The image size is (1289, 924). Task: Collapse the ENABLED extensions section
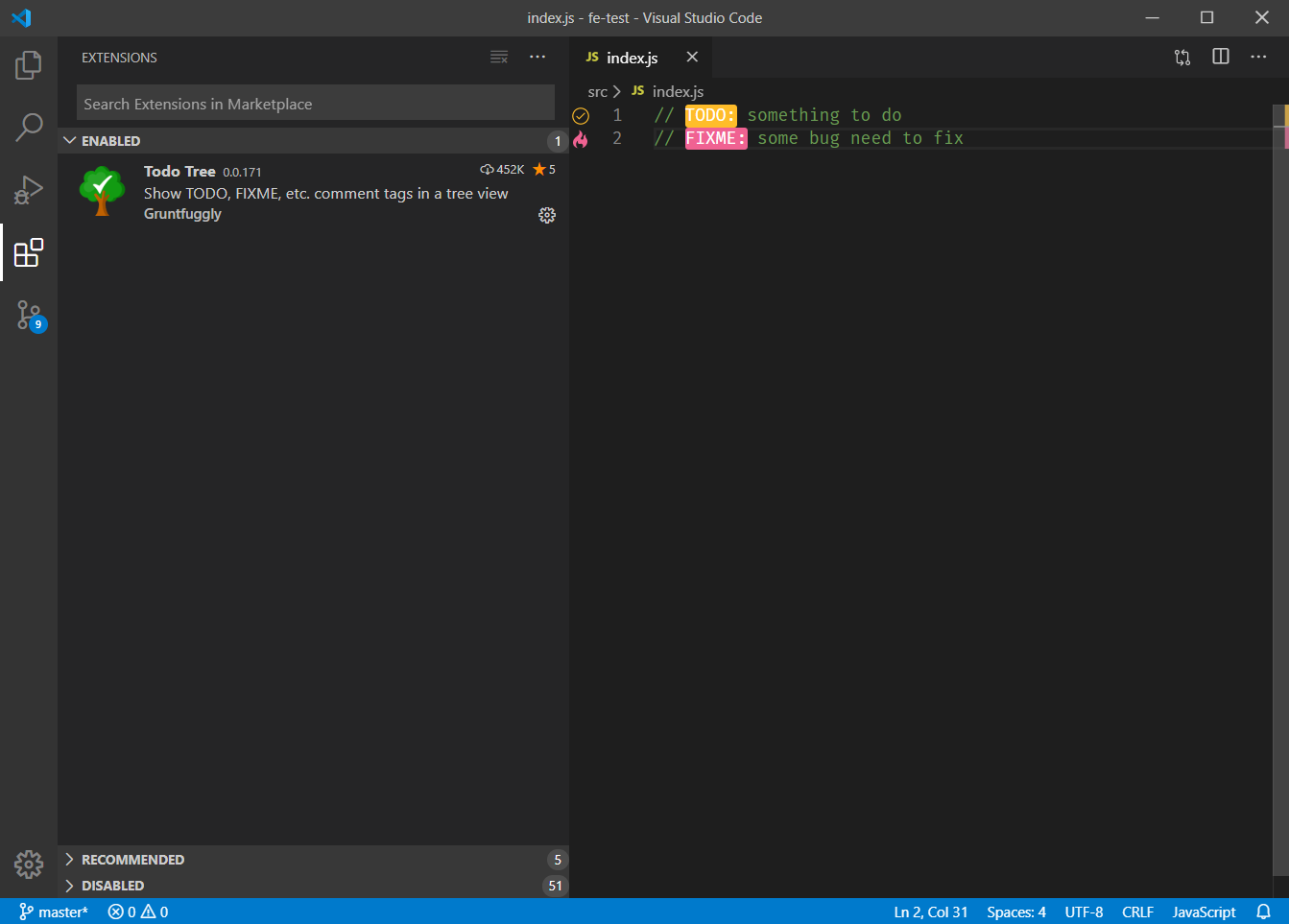(x=313, y=140)
